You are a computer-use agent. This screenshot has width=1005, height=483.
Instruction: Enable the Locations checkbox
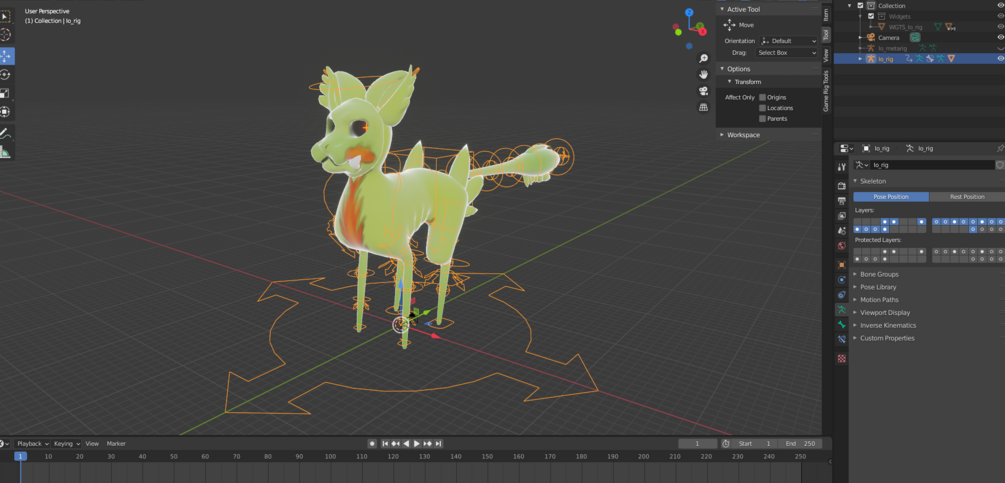(762, 108)
